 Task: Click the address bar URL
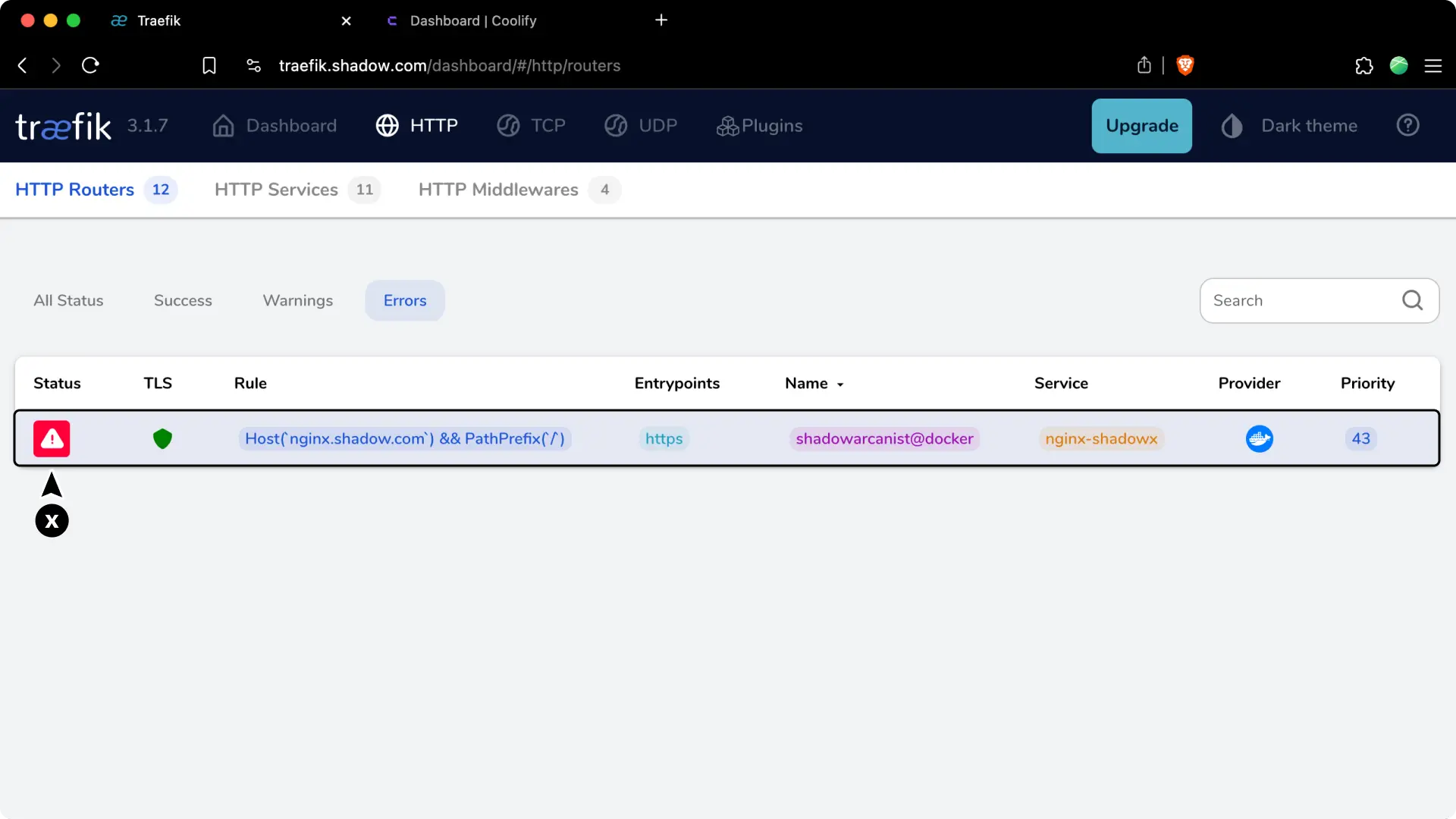click(x=450, y=65)
